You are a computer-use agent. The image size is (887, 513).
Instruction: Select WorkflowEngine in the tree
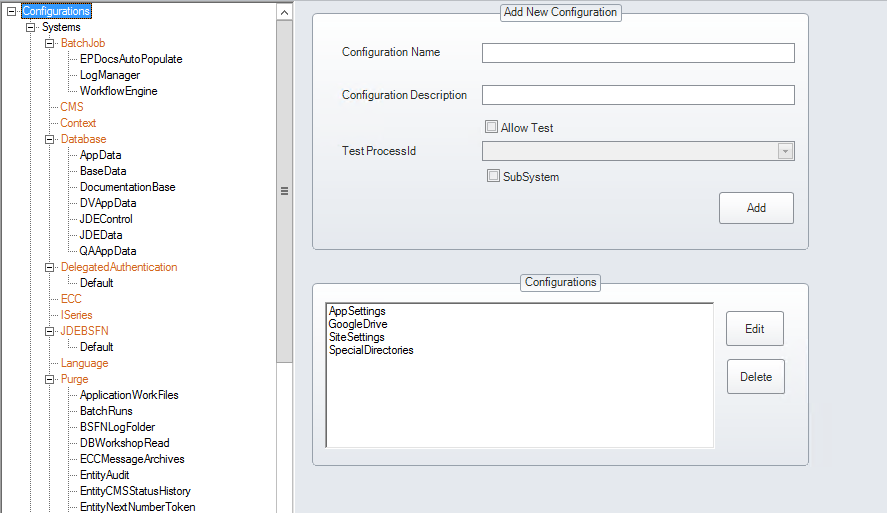118,90
